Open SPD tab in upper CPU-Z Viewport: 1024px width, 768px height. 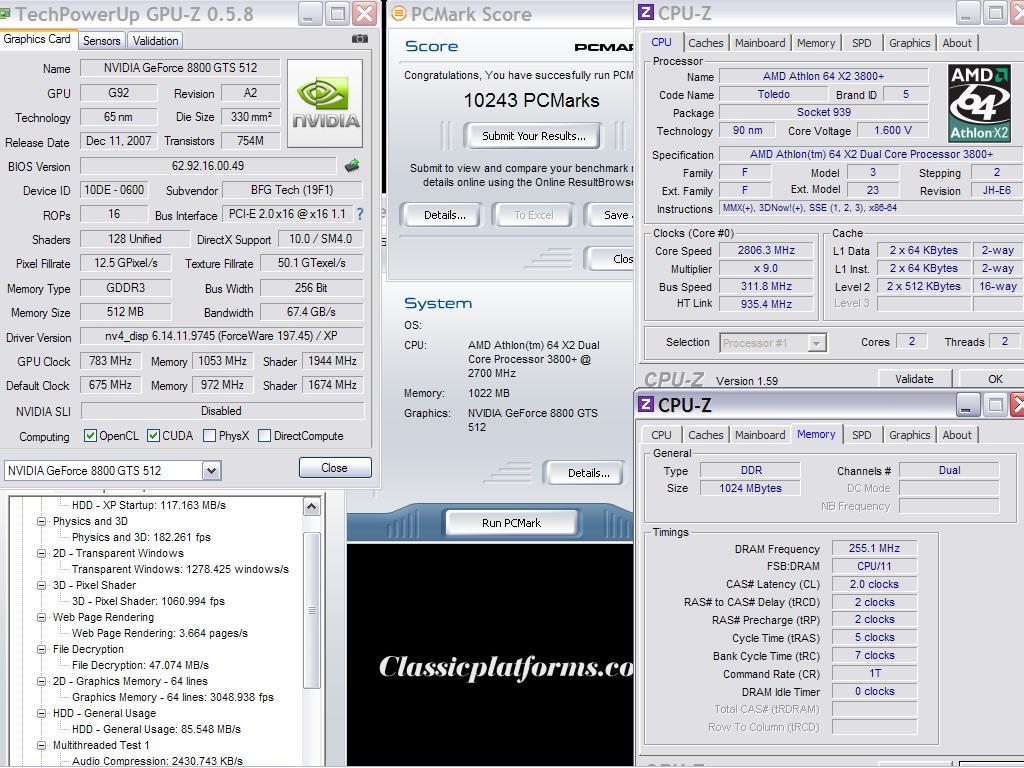pyautogui.click(x=861, y=43)
